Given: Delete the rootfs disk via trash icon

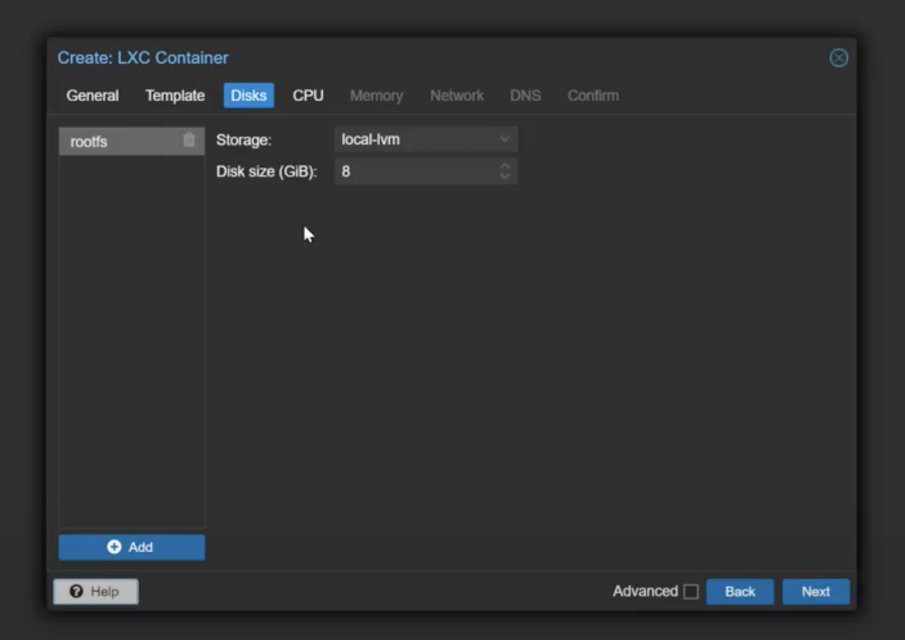Looking at the screenshot, I should coord(189,141).
